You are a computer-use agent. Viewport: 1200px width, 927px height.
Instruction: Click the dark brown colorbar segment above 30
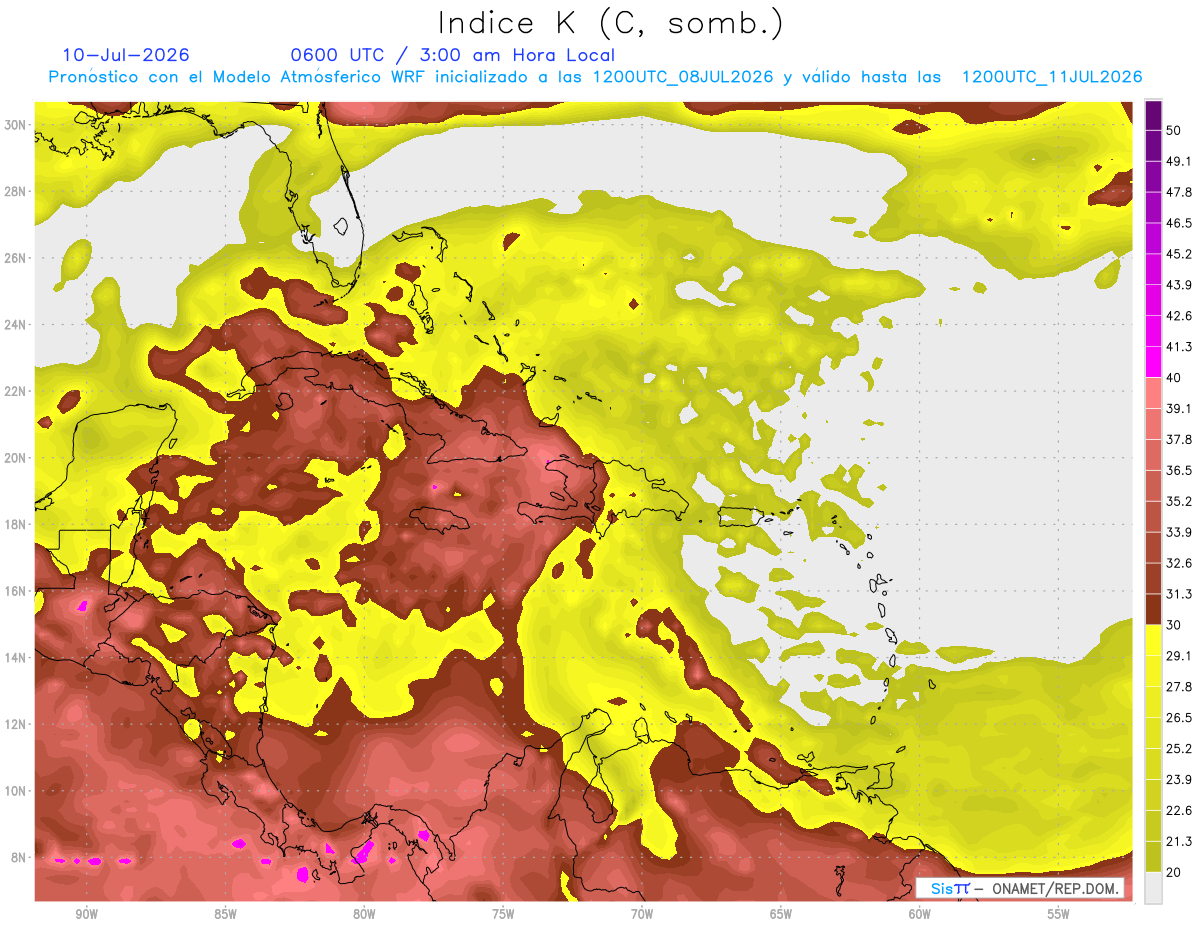point(1153,609)
